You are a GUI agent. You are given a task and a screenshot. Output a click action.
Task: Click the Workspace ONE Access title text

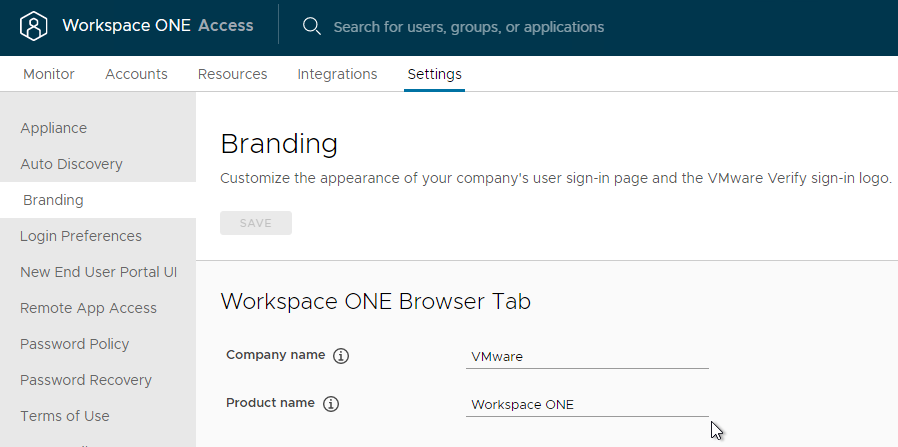pyautogui.click(x=157, y=26)
